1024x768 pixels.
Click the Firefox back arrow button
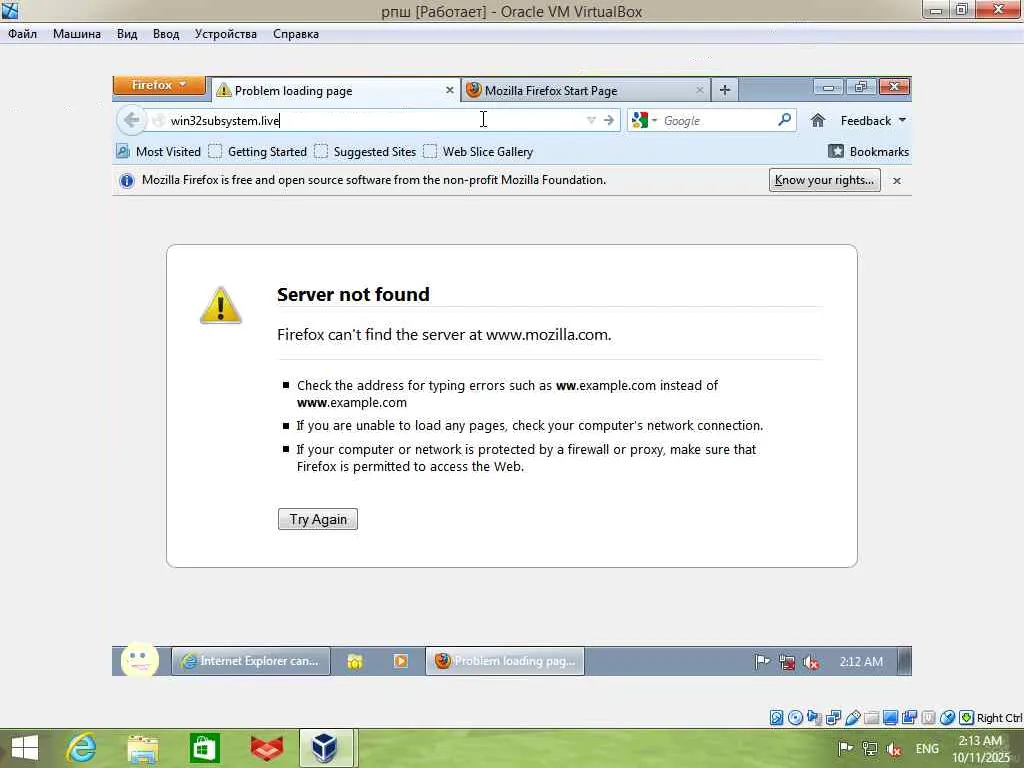[x=131, y=120]
